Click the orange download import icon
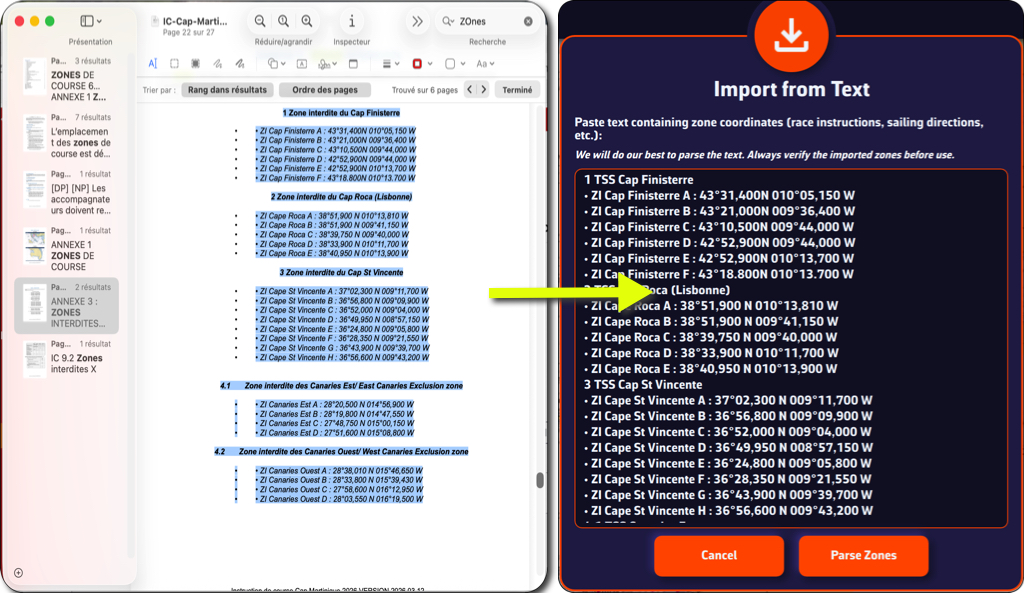 pyautogui.click(x=791, y=34)
